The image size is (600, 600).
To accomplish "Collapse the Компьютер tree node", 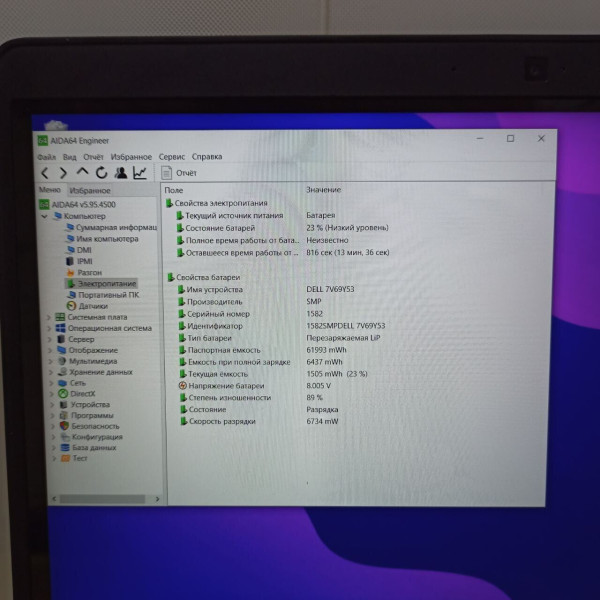I will pyautogui.click(x=44, y=216).
